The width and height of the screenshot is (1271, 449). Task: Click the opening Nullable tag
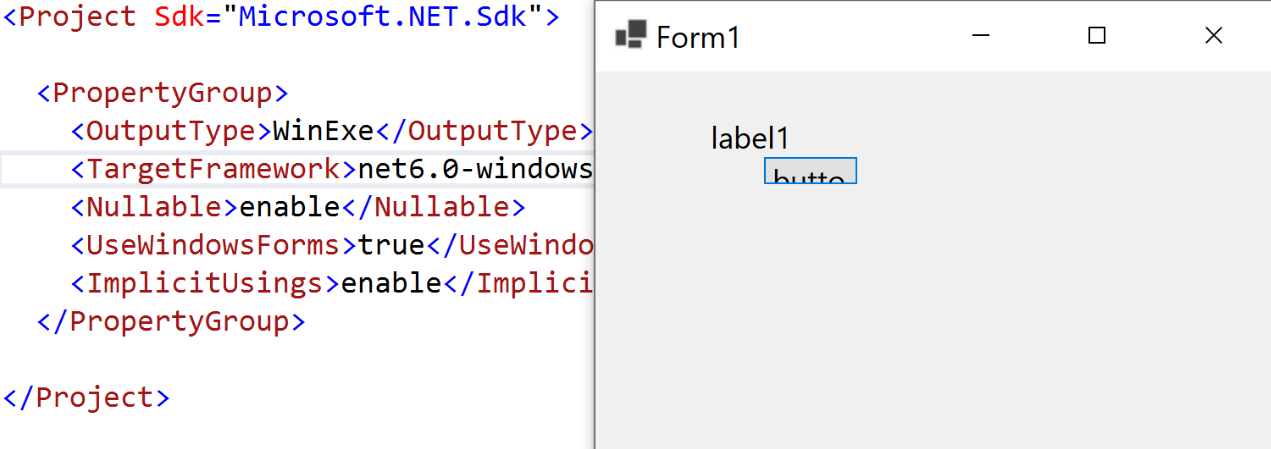[155, 207]
